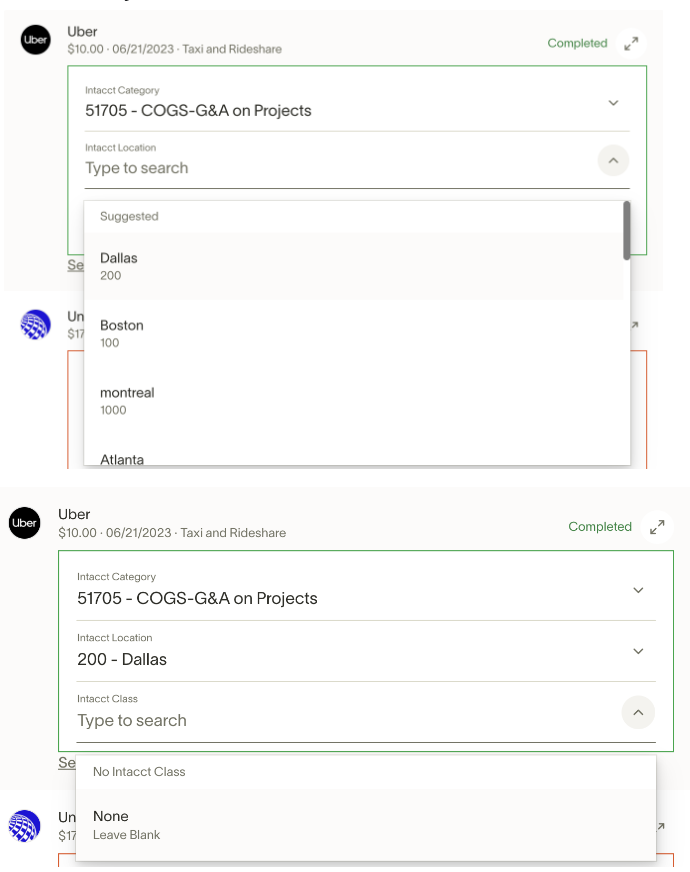This screenshot has height=872, width=690.
Task: Collapse the Intacct Location dropdown in top card
Action: click(x=613, y=160)
